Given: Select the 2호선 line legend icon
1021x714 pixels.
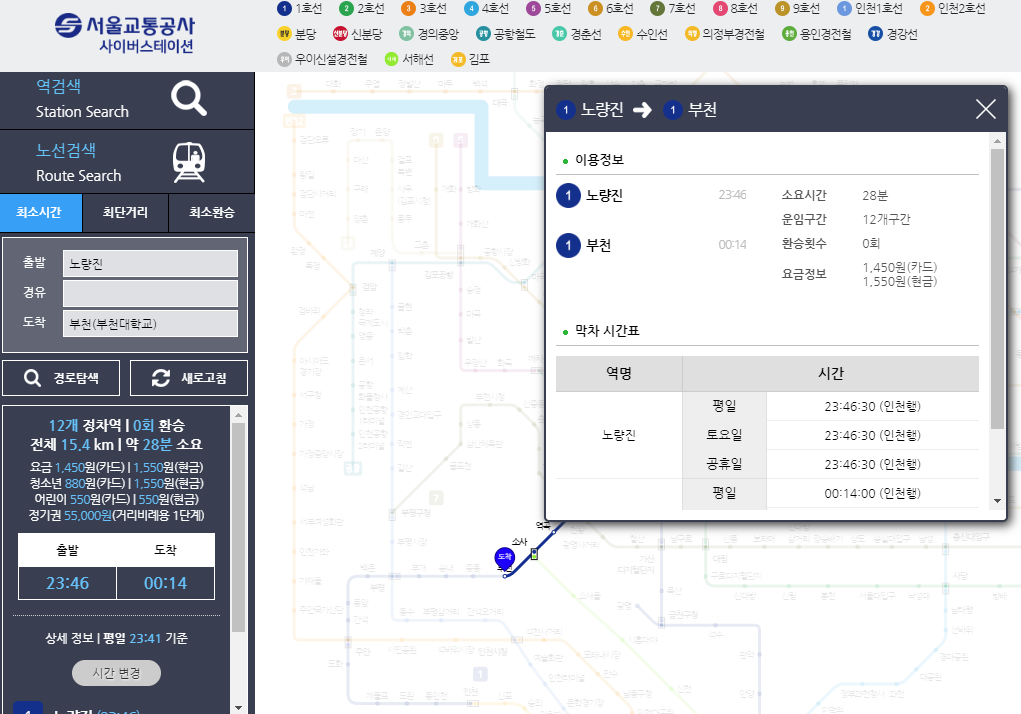Looking at the screenshot, I should coord(346,8).
